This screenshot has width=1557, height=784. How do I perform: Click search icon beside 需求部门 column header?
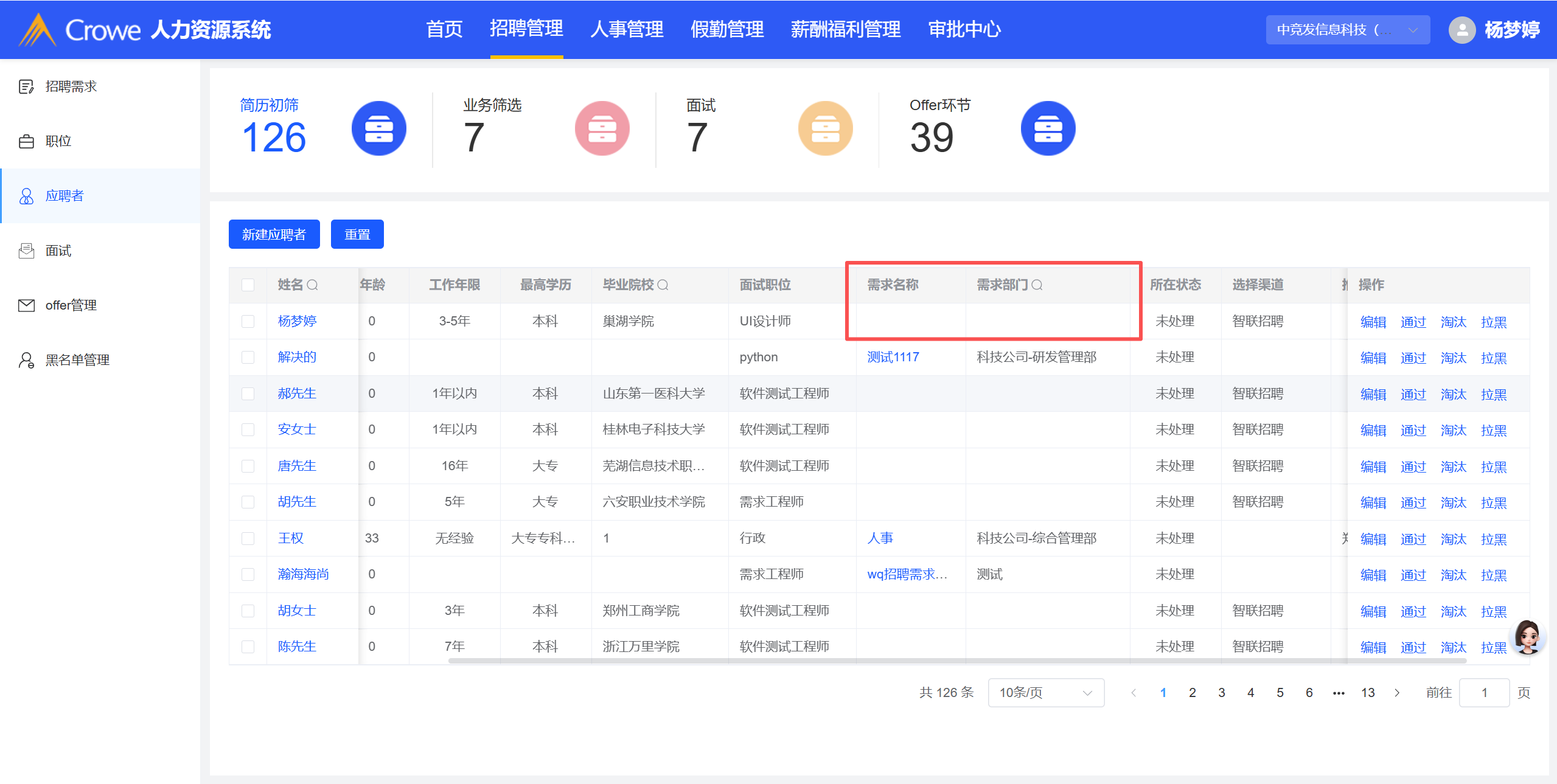(x=1037, y=285)
